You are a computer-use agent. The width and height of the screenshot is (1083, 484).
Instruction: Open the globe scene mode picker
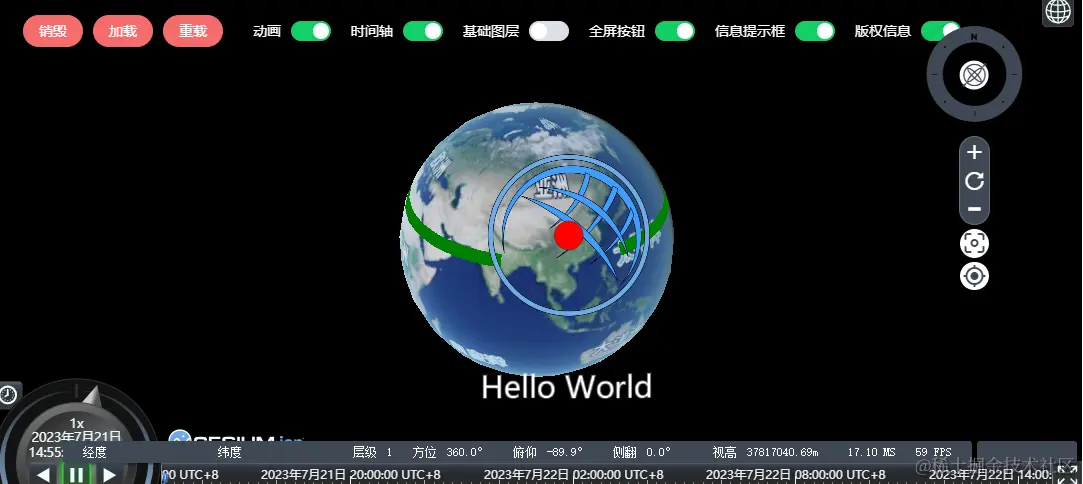pos(1058,12)
